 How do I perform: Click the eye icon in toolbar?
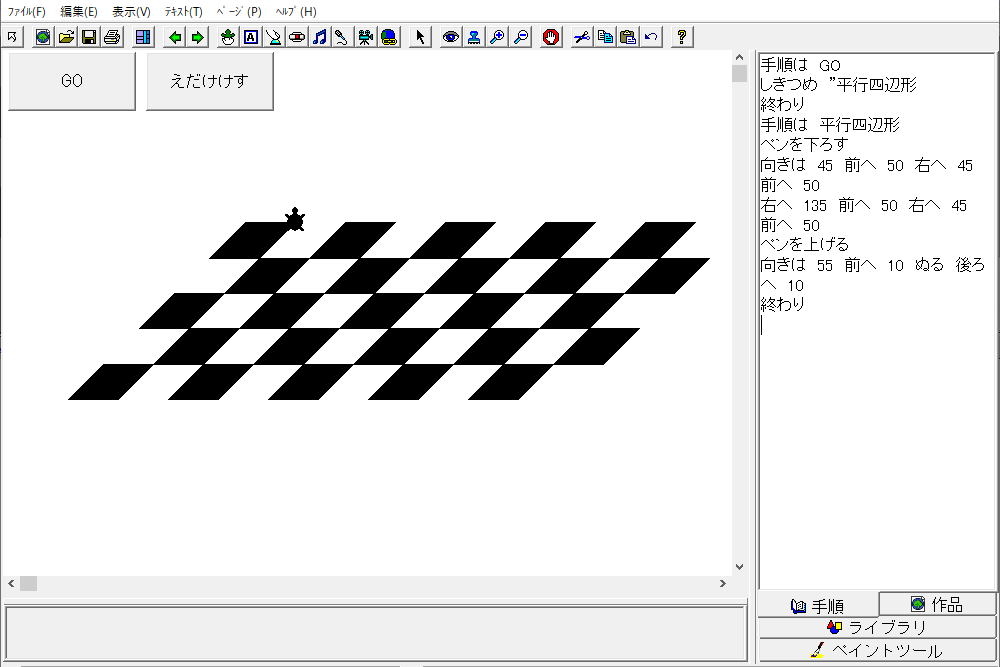pos(451,37)
